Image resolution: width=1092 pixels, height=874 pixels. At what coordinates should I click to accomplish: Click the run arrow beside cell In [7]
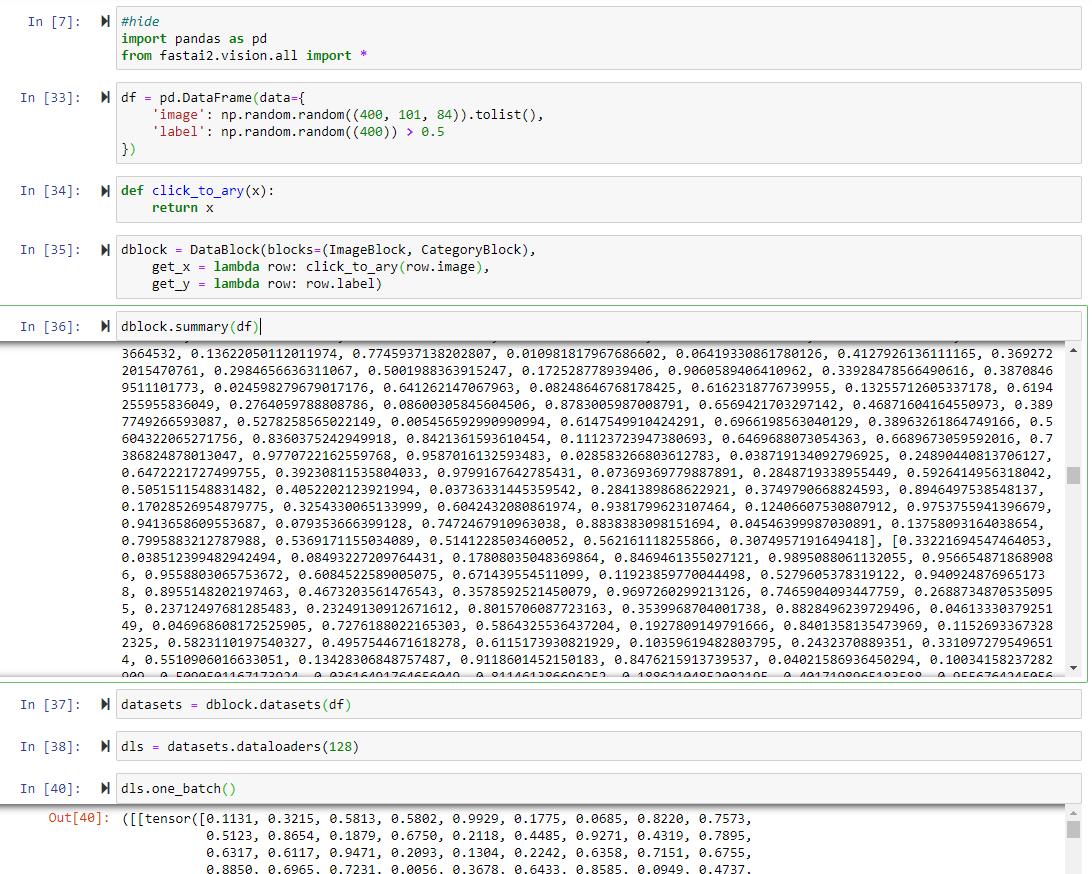point(104,21)
